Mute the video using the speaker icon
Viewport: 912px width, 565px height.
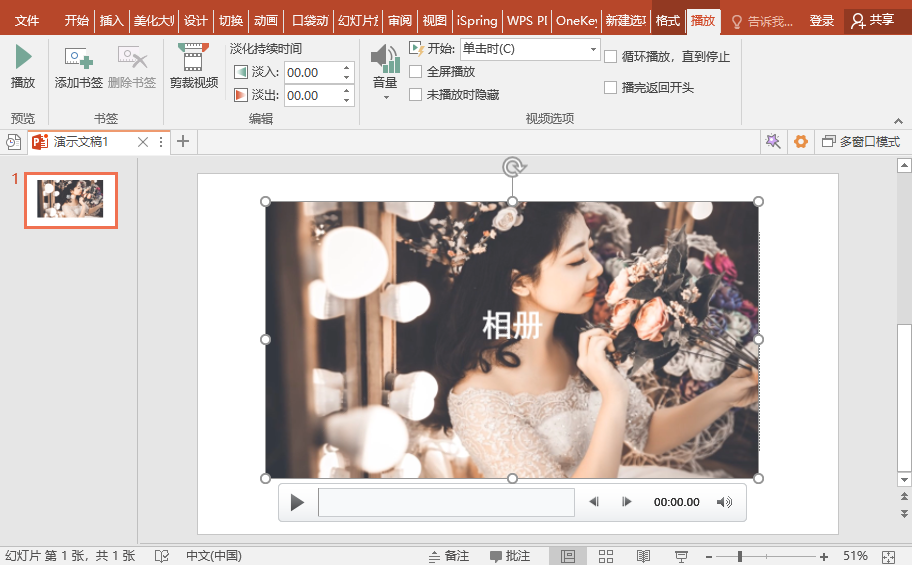click(x=724, y=502)
